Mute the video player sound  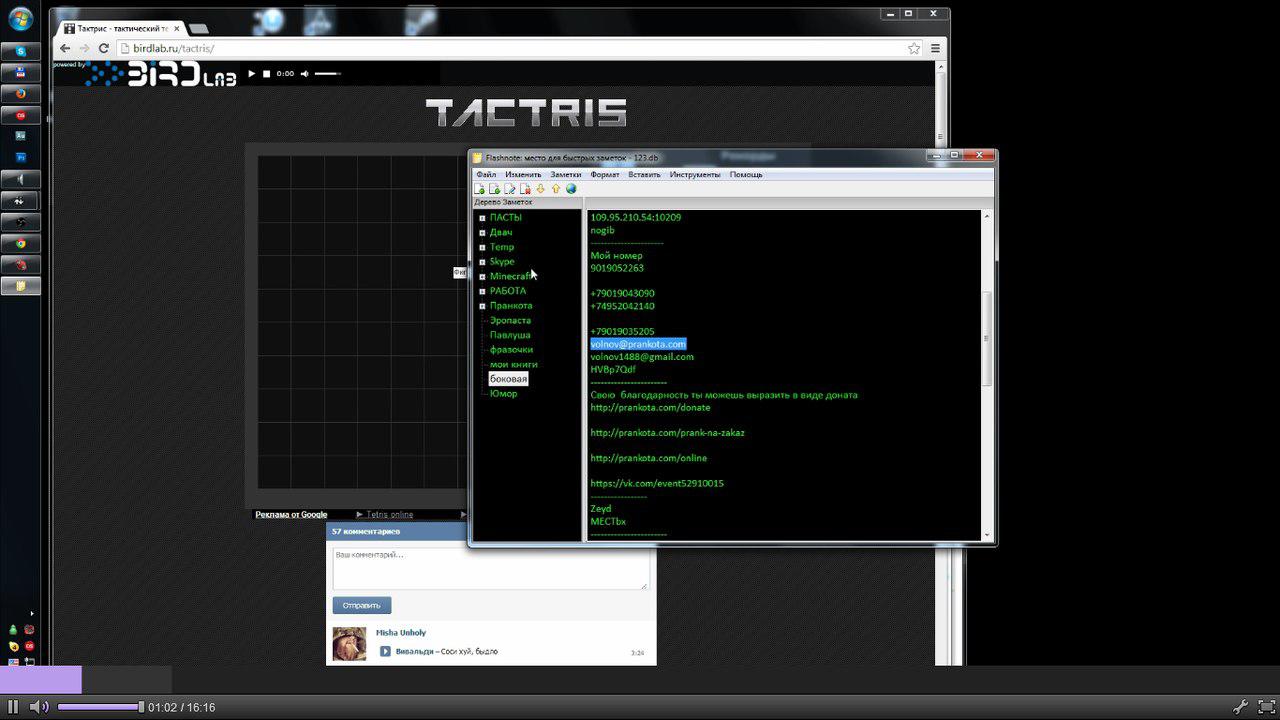pyautogui.click(x=38, y=707)
